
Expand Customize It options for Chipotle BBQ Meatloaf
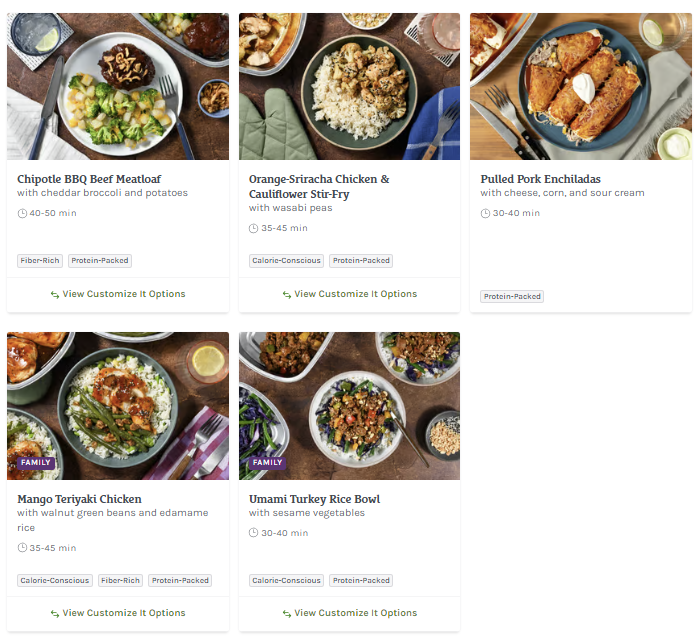124,295
